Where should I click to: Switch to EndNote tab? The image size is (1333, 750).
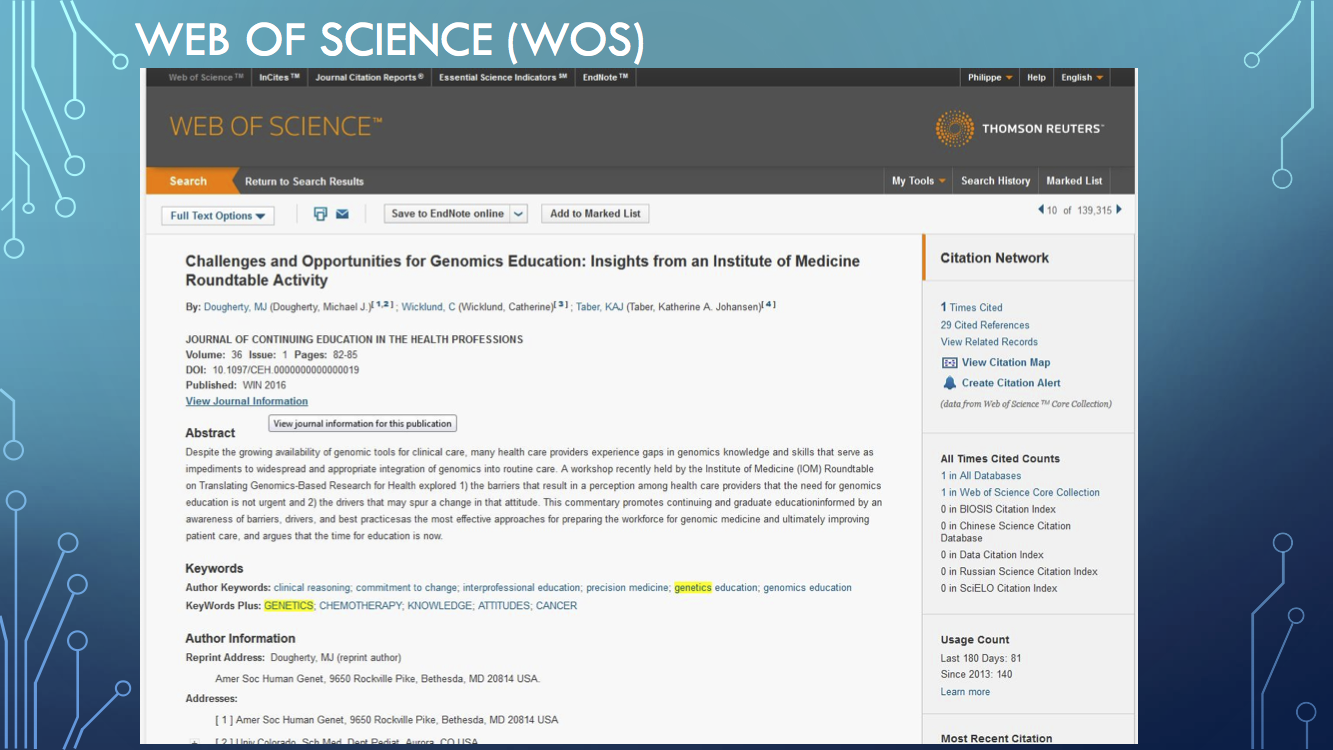pyautogui.click(x=605, y=77)
